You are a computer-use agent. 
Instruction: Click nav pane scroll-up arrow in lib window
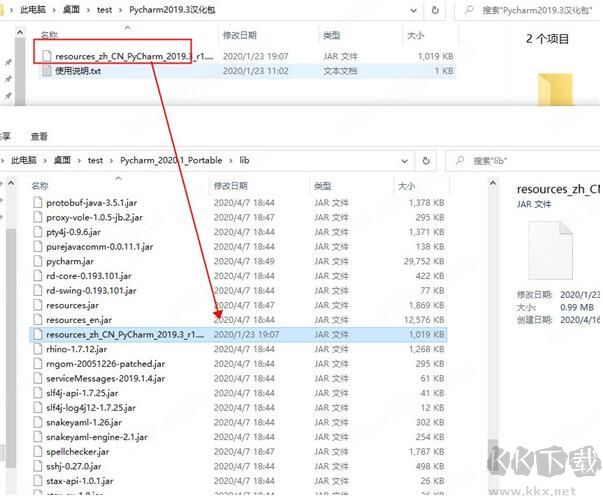point(11,183)
